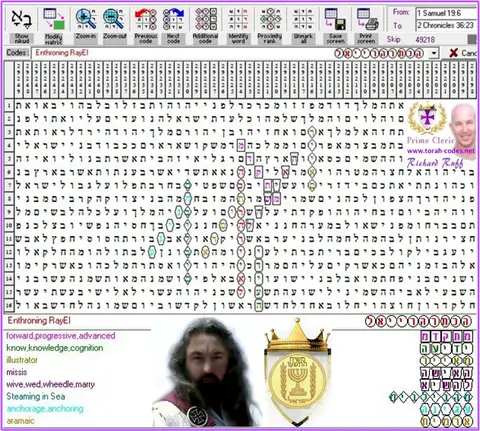
Task: Go to the Next code
Action: coord(173,19)
